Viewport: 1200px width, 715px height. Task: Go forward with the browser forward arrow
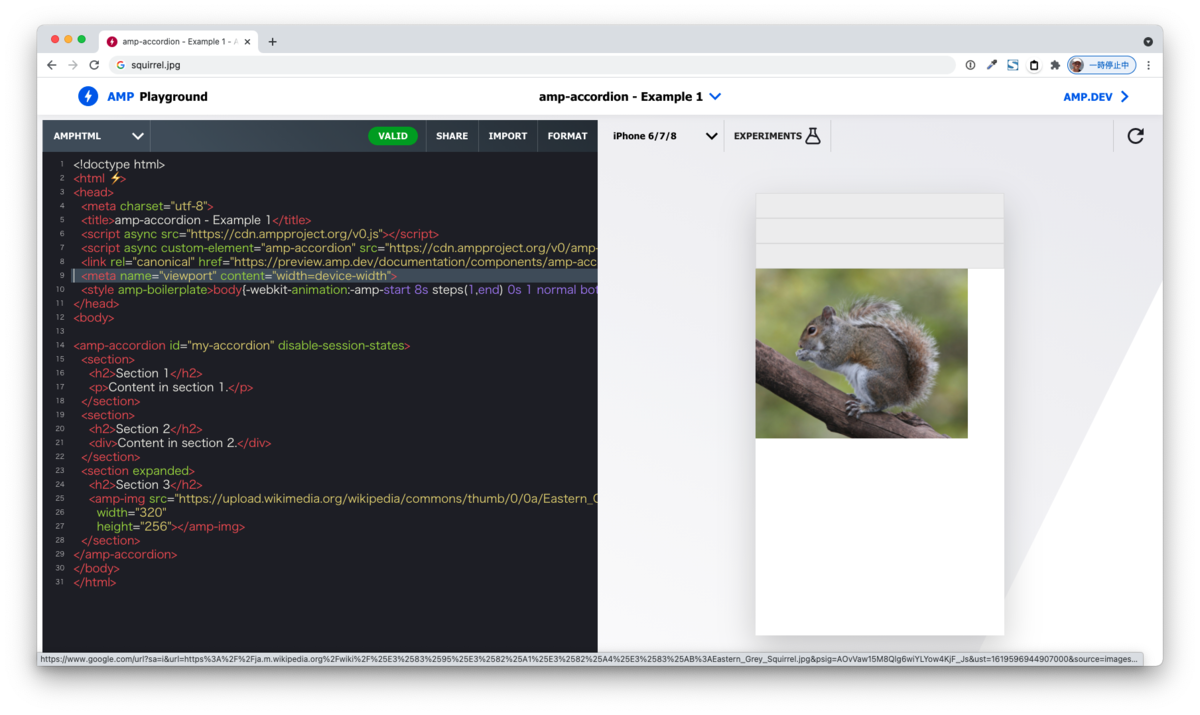(73, 65)
